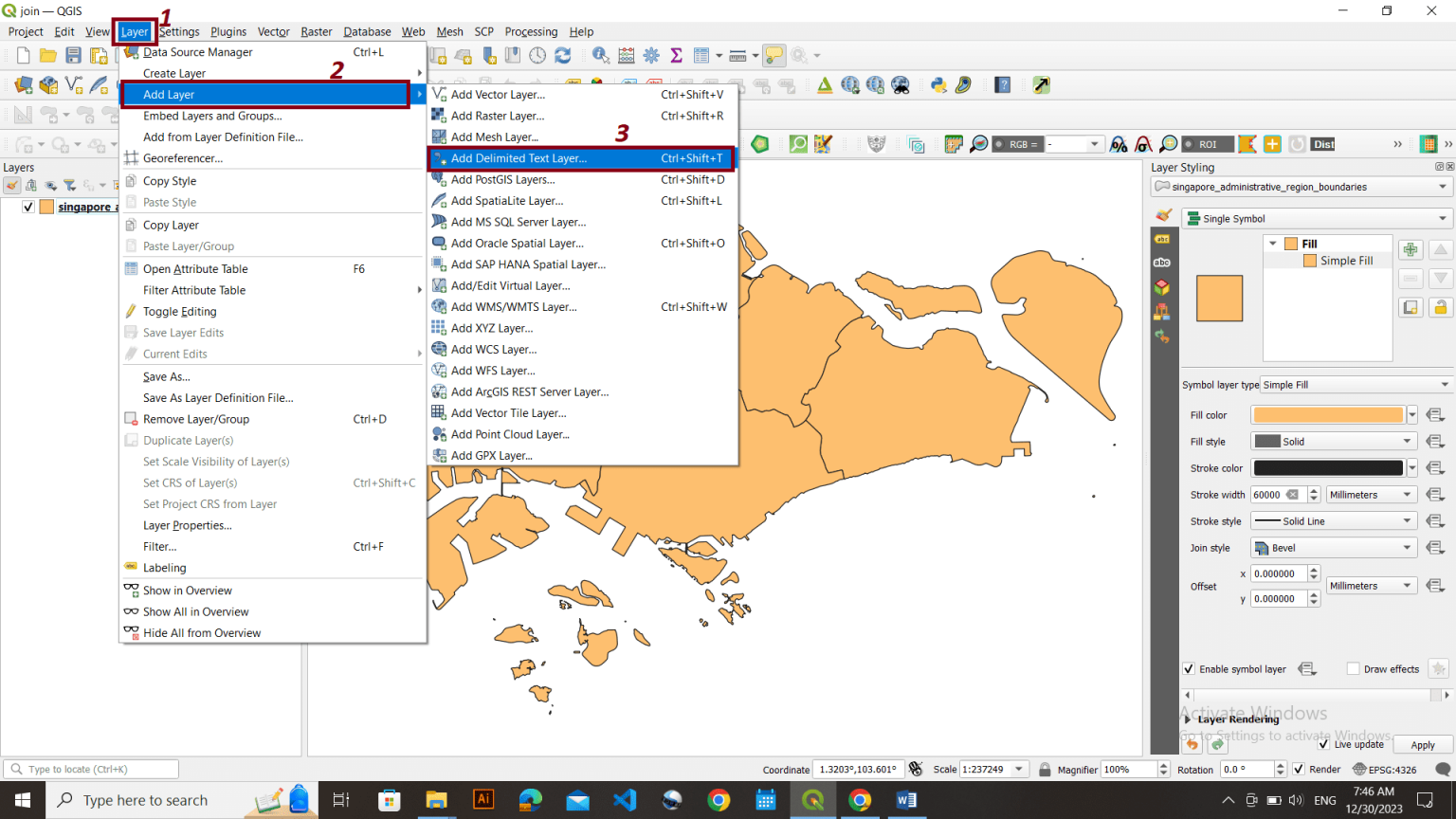Image resolution: width=1456 pixels, height=819 pixels.
Task: Click the Semi-Automatic Classification ROI icon
Action: pyautogui.click(x=1210, y=144)
